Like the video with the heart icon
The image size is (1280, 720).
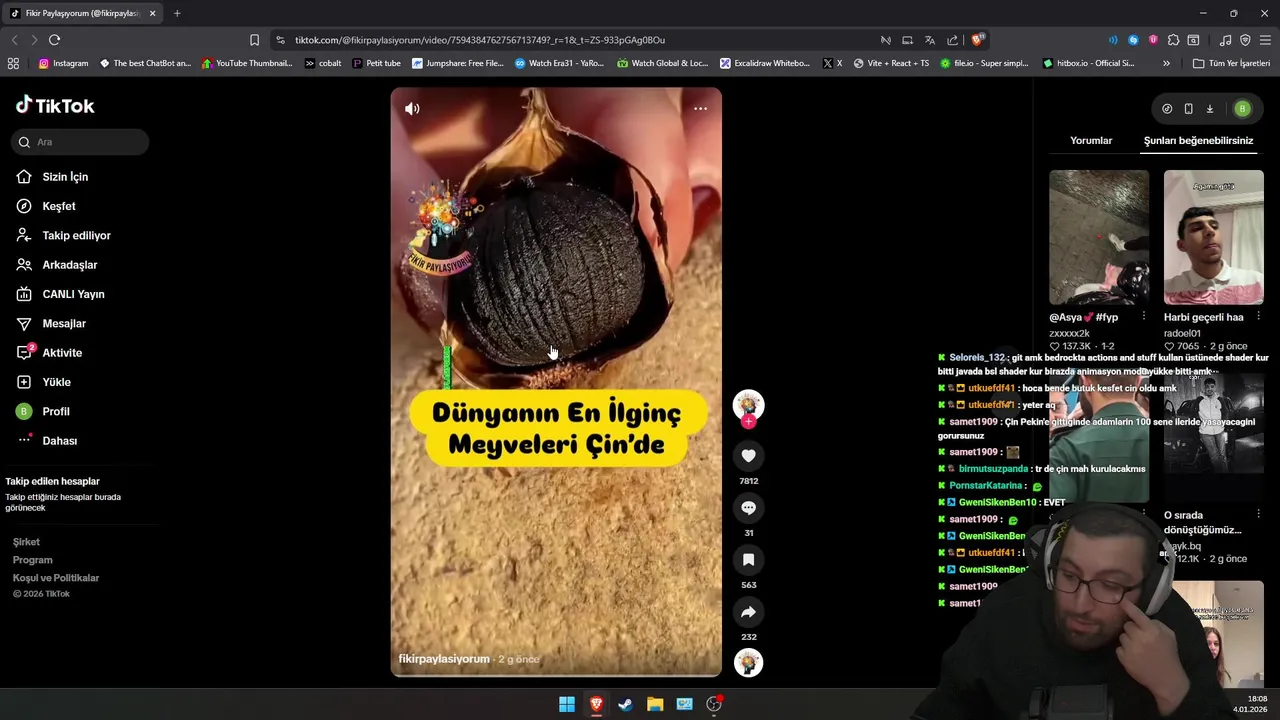(748, 456)
